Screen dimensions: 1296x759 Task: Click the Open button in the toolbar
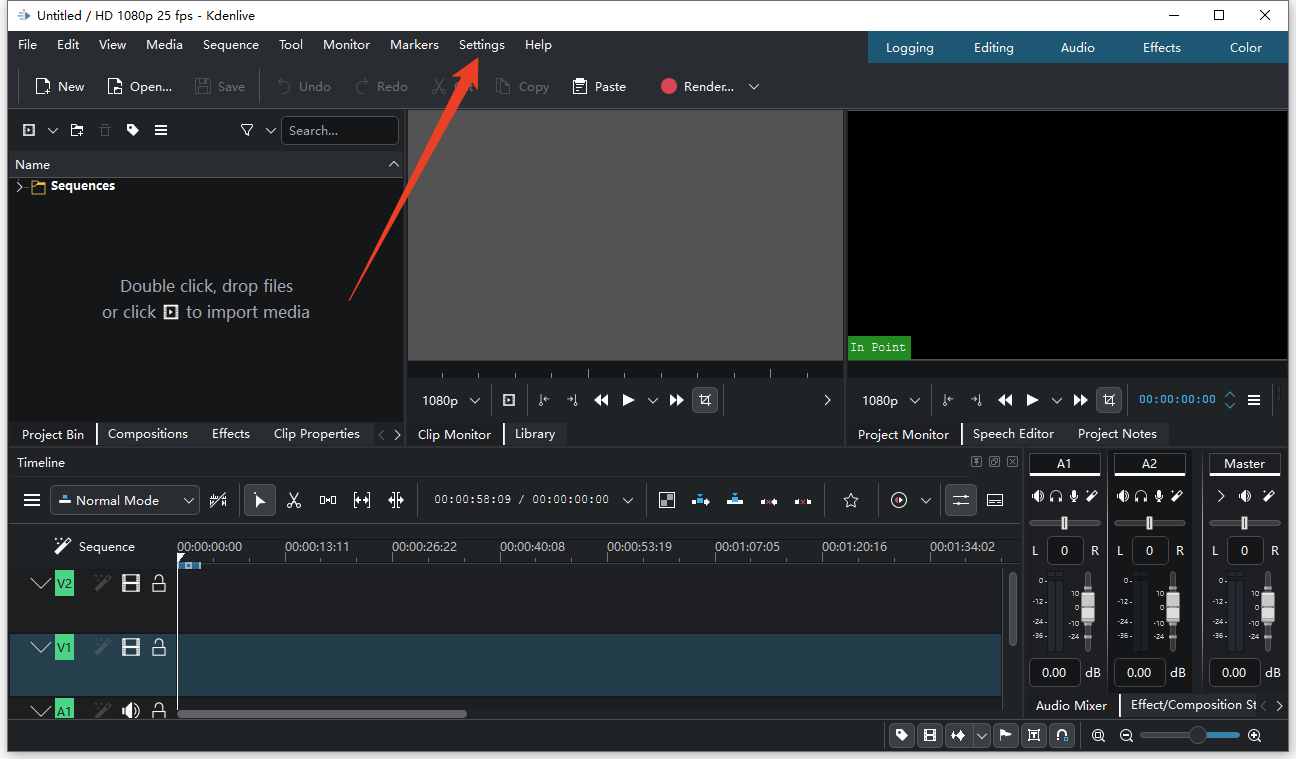point(140,87)
